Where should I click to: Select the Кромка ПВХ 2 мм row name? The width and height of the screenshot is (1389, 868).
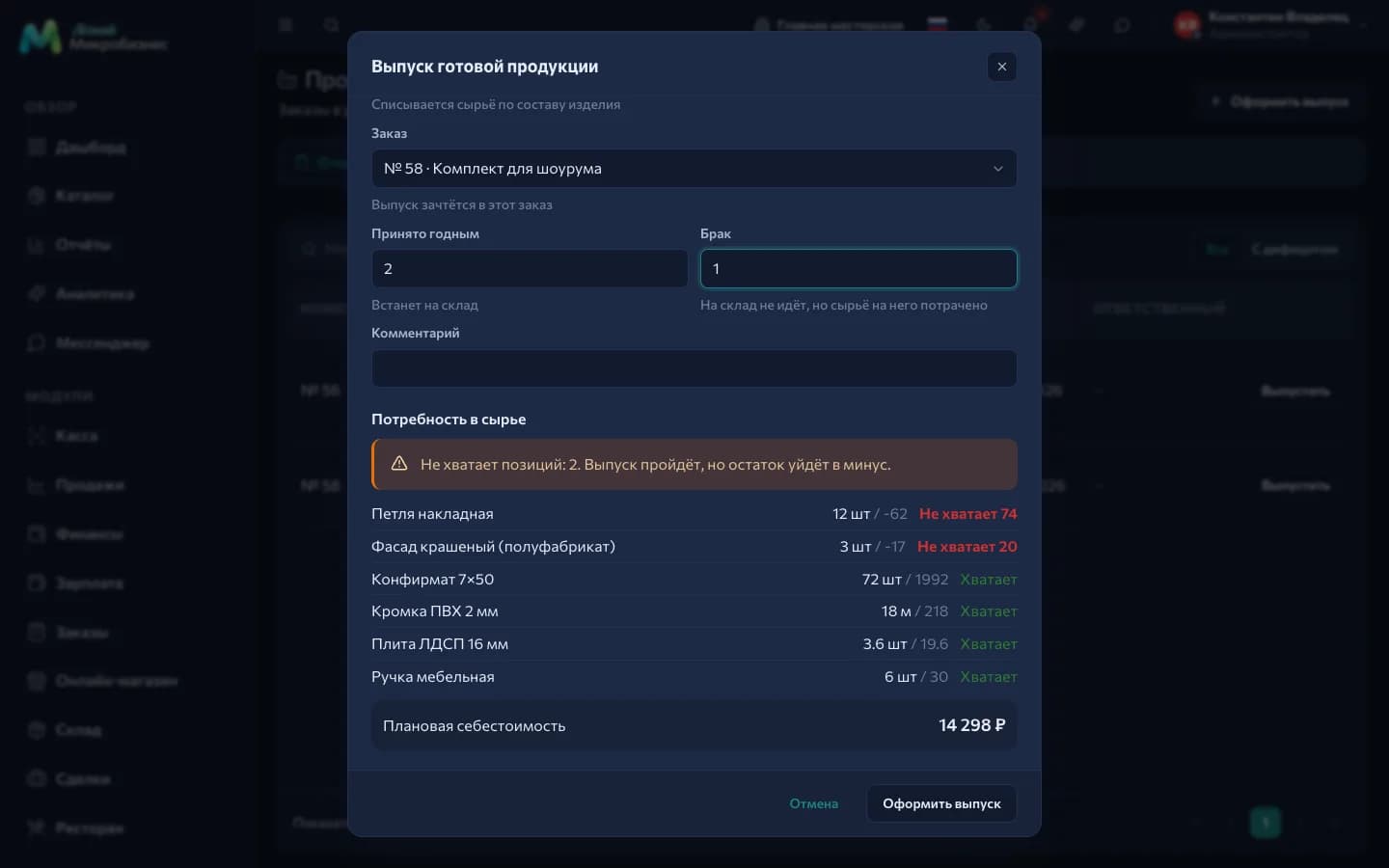[x=435, y=611]
